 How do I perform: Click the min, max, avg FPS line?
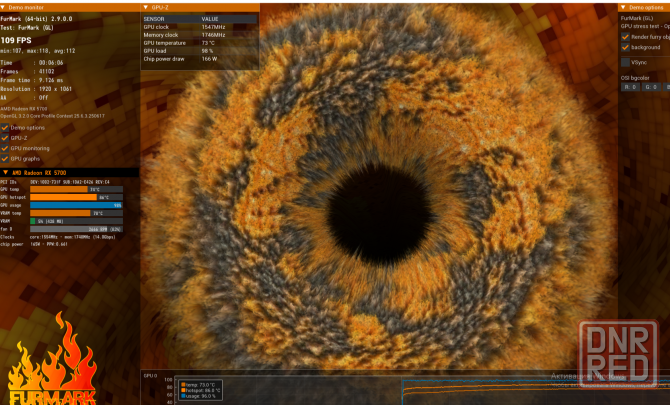click(38, 51)
